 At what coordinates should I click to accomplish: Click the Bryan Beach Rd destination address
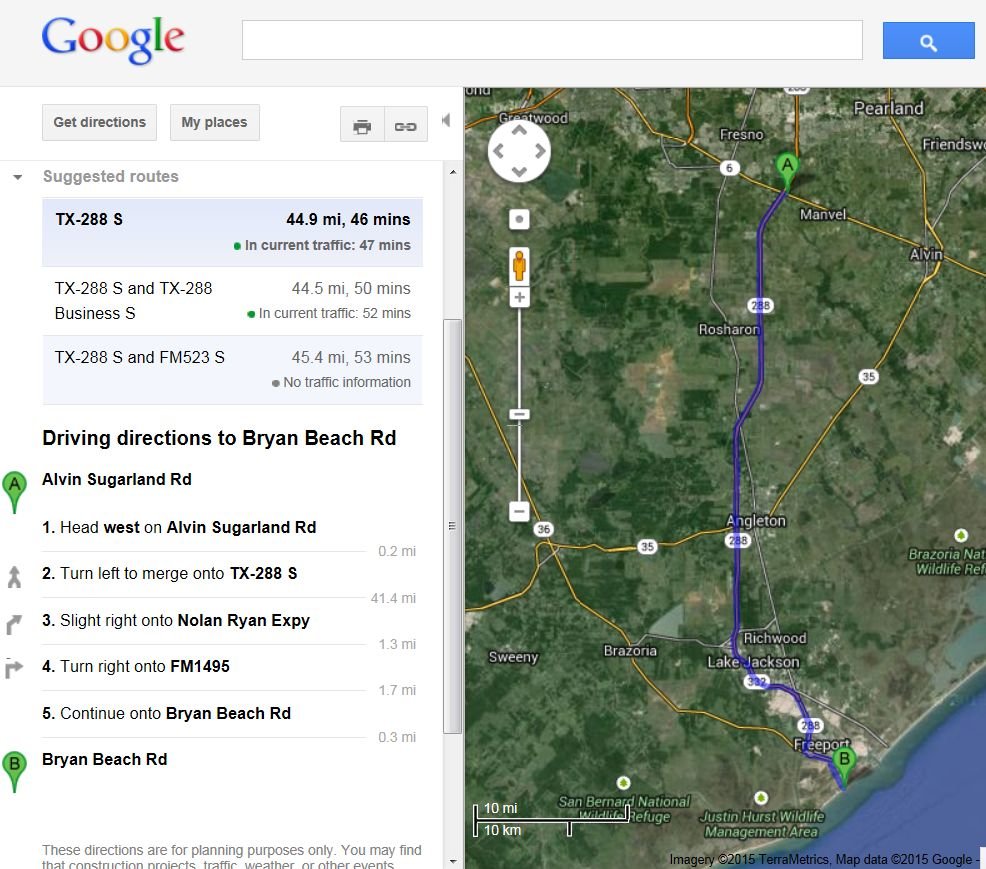[105, 760]
